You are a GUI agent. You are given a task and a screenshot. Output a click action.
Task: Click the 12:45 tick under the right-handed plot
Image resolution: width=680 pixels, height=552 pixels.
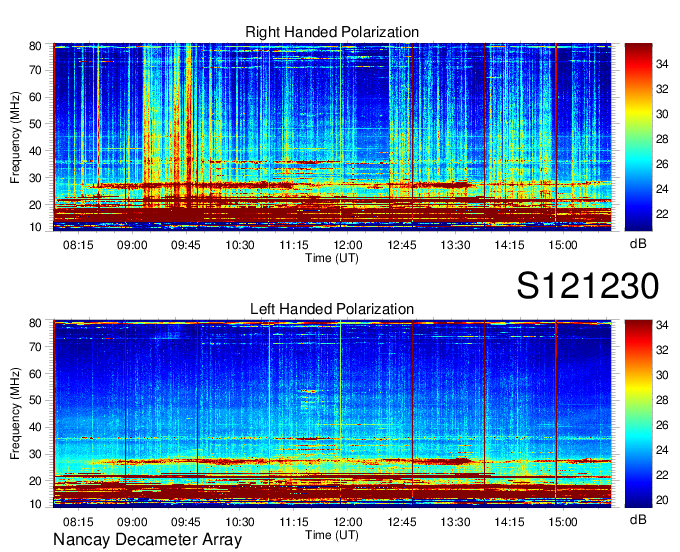(x=402, y=245)
